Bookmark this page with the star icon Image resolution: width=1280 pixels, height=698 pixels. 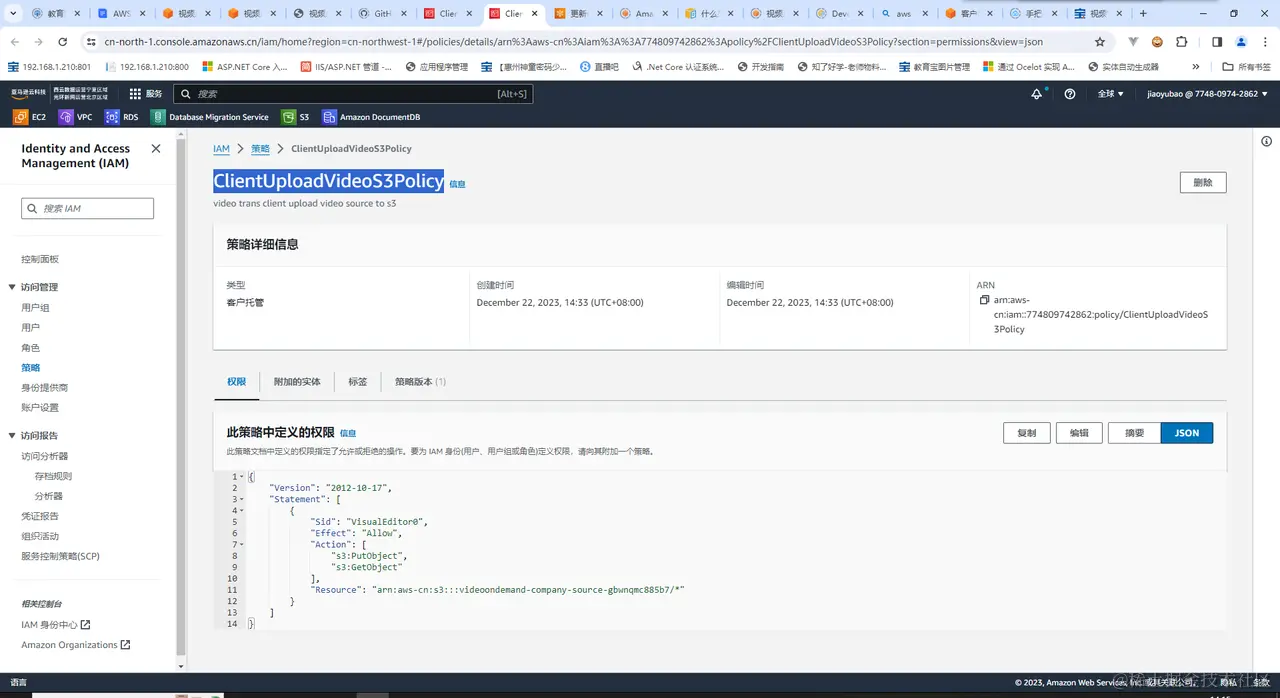click(1100, 42)
